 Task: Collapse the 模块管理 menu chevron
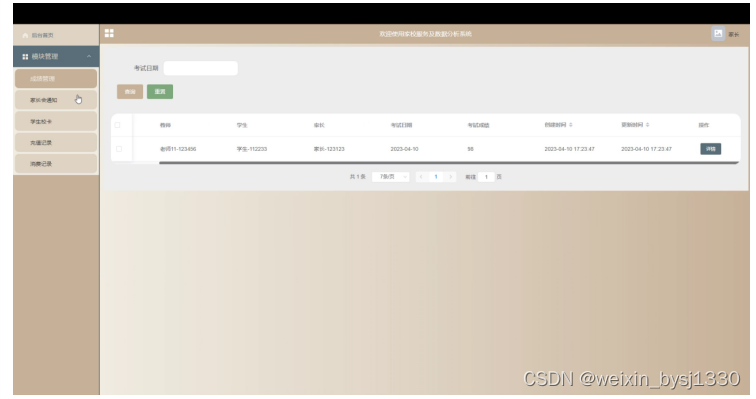coord(89,56)
